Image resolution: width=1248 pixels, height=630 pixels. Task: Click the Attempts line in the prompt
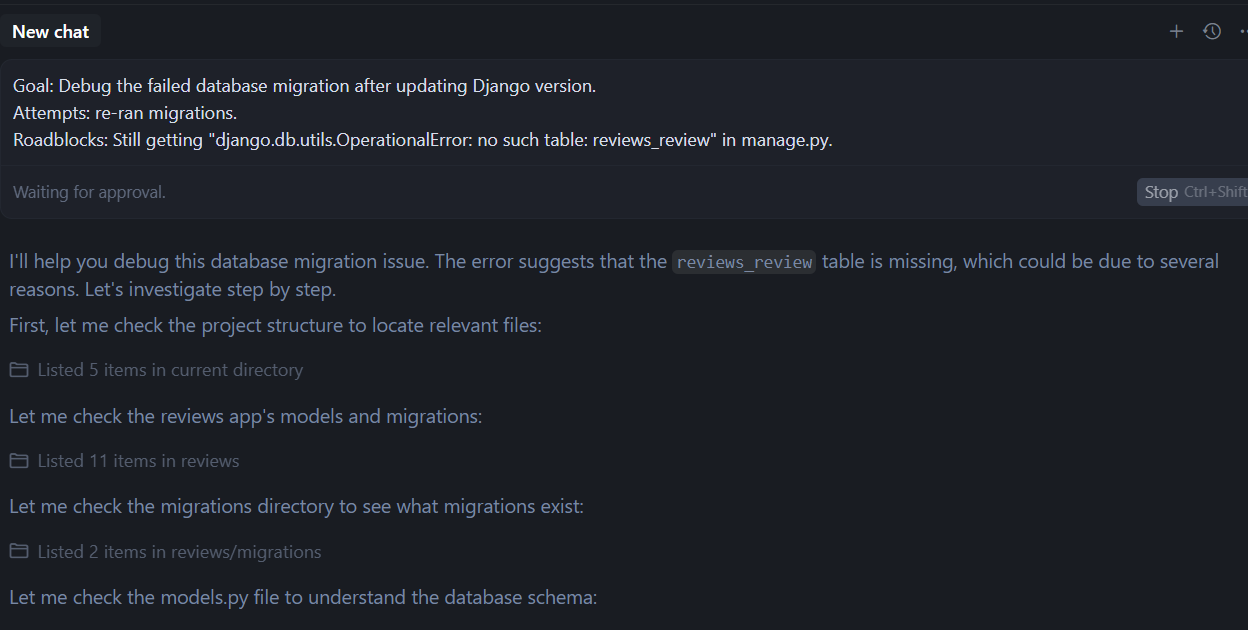pos(125,113)
